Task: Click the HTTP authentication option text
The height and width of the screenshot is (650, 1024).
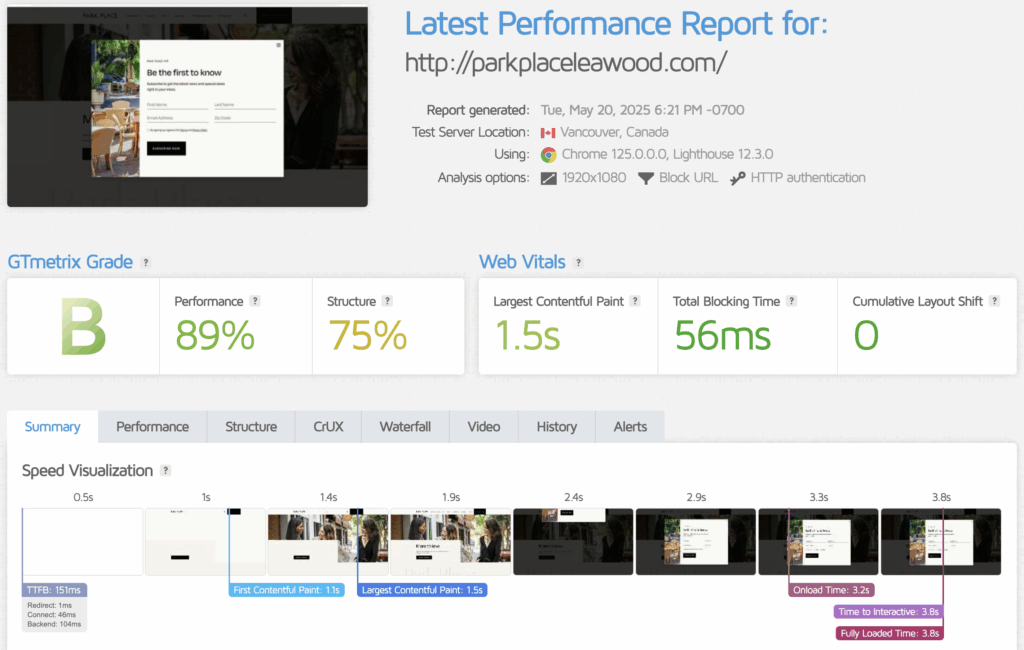Action: coord(808,178)
